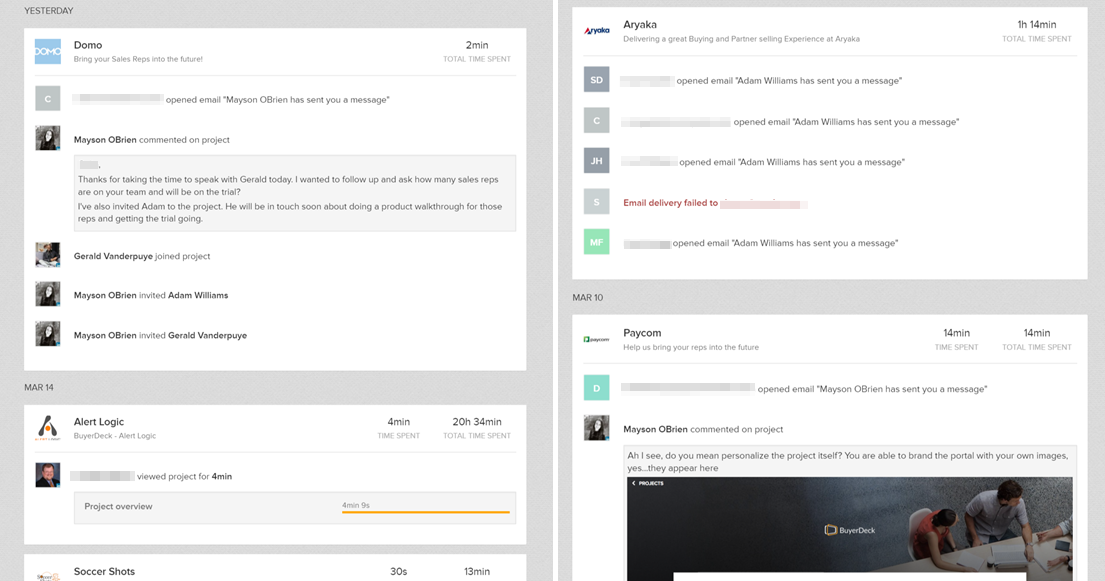Click the 'YESTERDAY' date heading
The image size is (1105, 581).
tap(49, 11)
